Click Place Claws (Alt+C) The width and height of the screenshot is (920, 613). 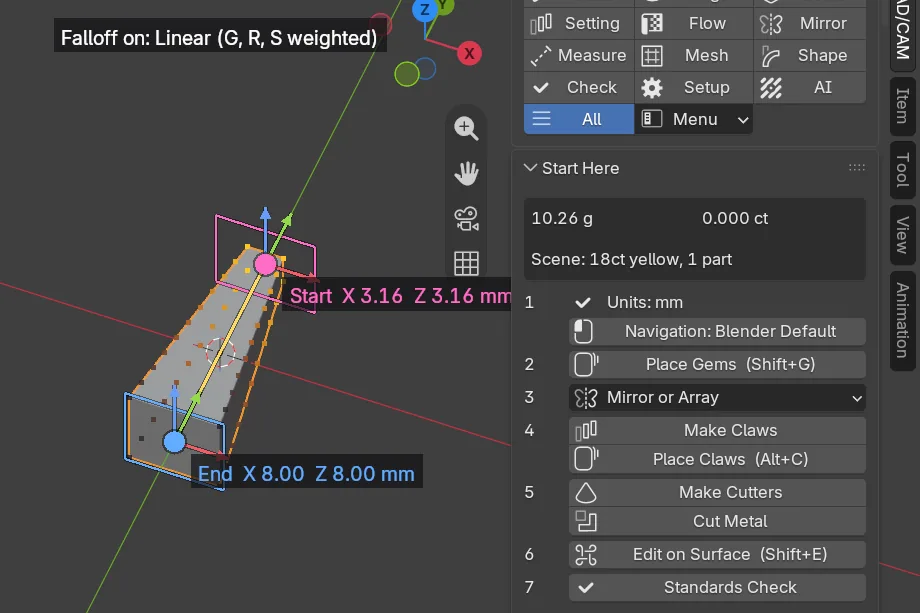pos(717,459)
